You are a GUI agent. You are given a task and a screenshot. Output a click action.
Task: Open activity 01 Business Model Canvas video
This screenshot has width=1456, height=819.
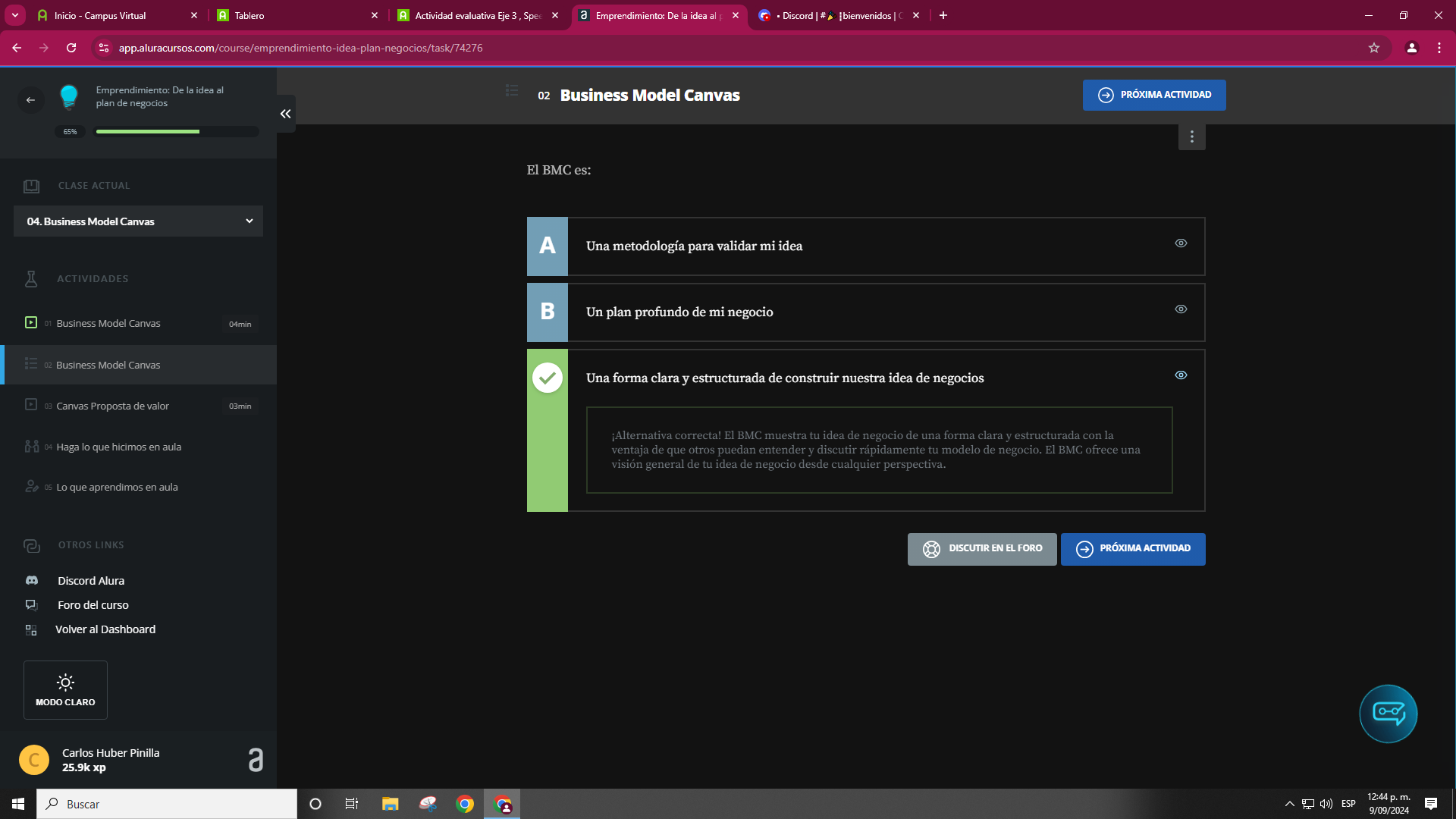click(140, 323)
